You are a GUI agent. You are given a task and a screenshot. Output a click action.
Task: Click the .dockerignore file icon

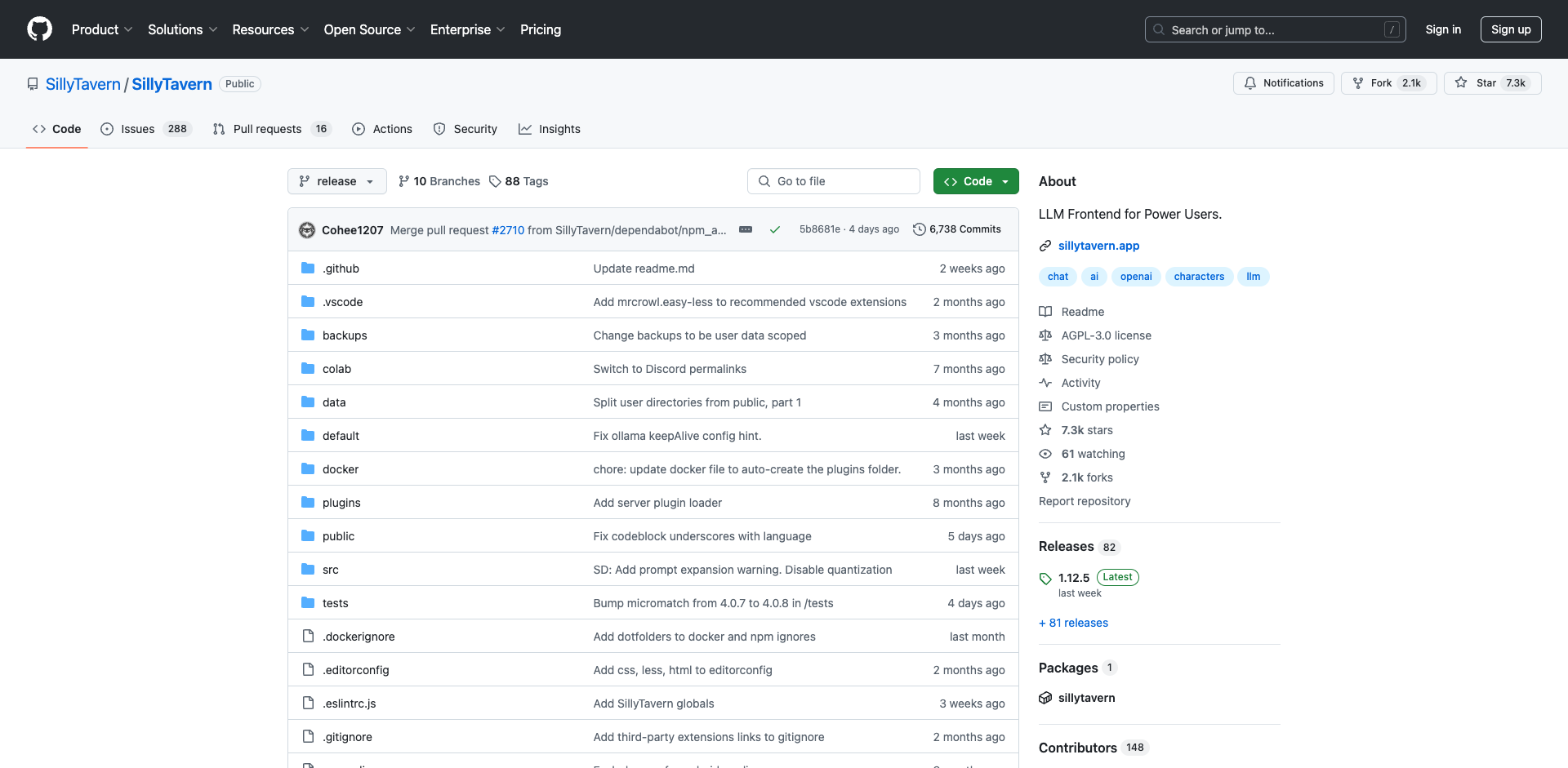[x=308, y=637]
